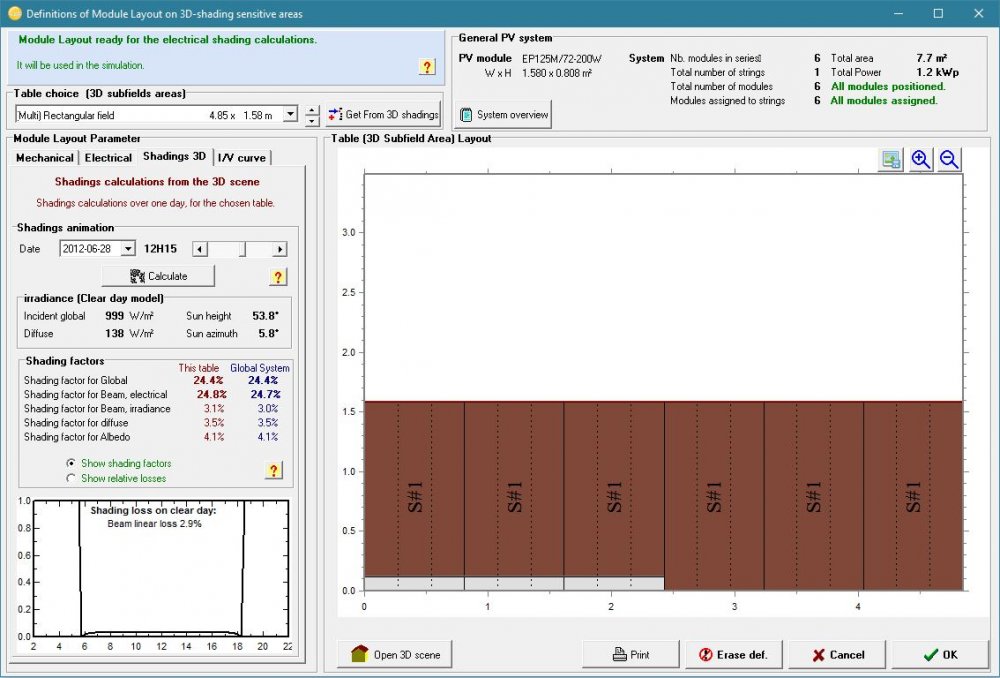Click the zoom out magnifier icon
Viewport: 1000px width, 678px height.
pyautogui.click(x=949, y=160)
